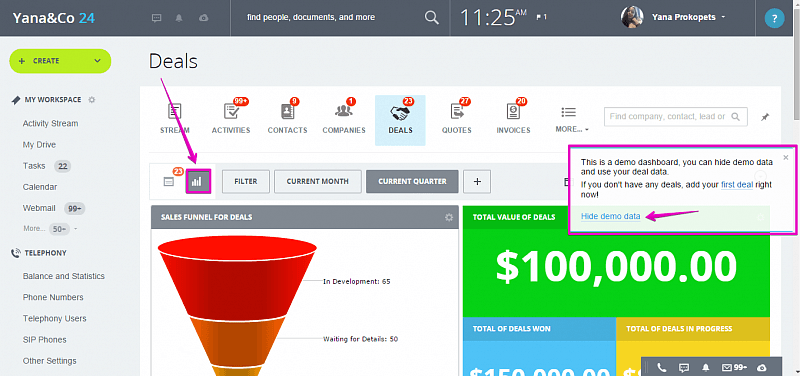Expand More items under My Workspace
Screen dimensions: 800x376
coord(51,229)
